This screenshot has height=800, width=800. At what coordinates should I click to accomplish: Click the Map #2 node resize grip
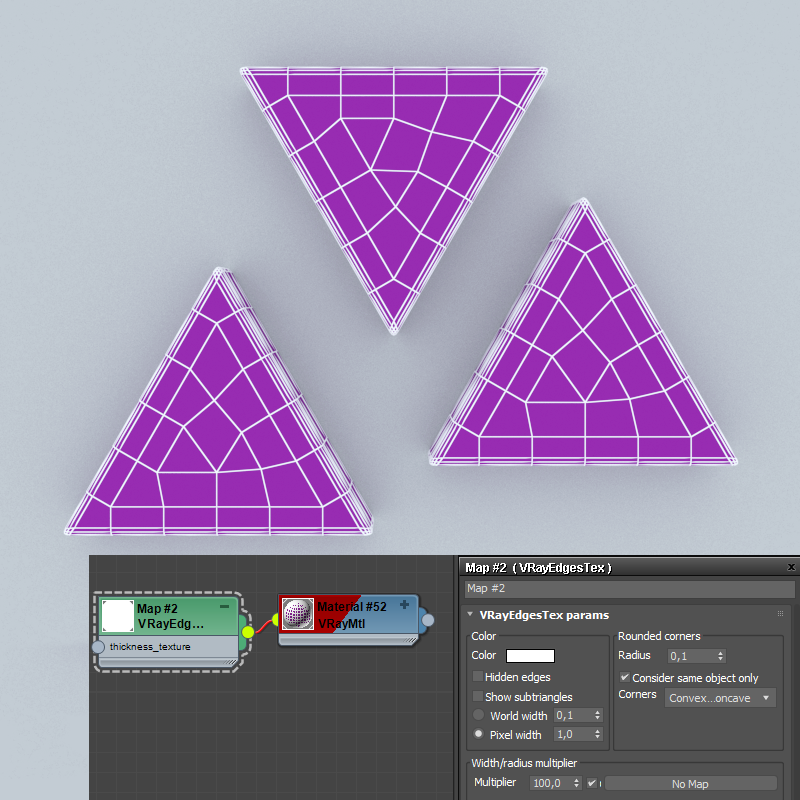coord(231,662)
